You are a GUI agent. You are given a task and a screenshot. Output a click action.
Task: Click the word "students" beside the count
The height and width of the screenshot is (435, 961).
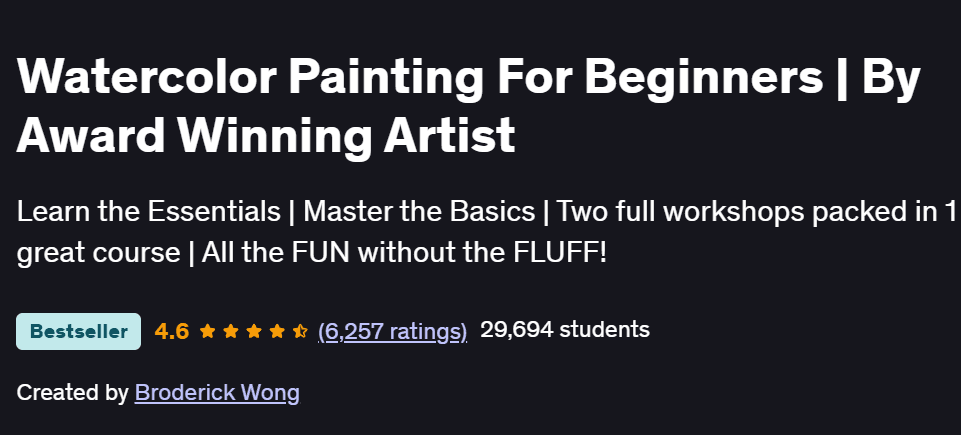(604, 330)
